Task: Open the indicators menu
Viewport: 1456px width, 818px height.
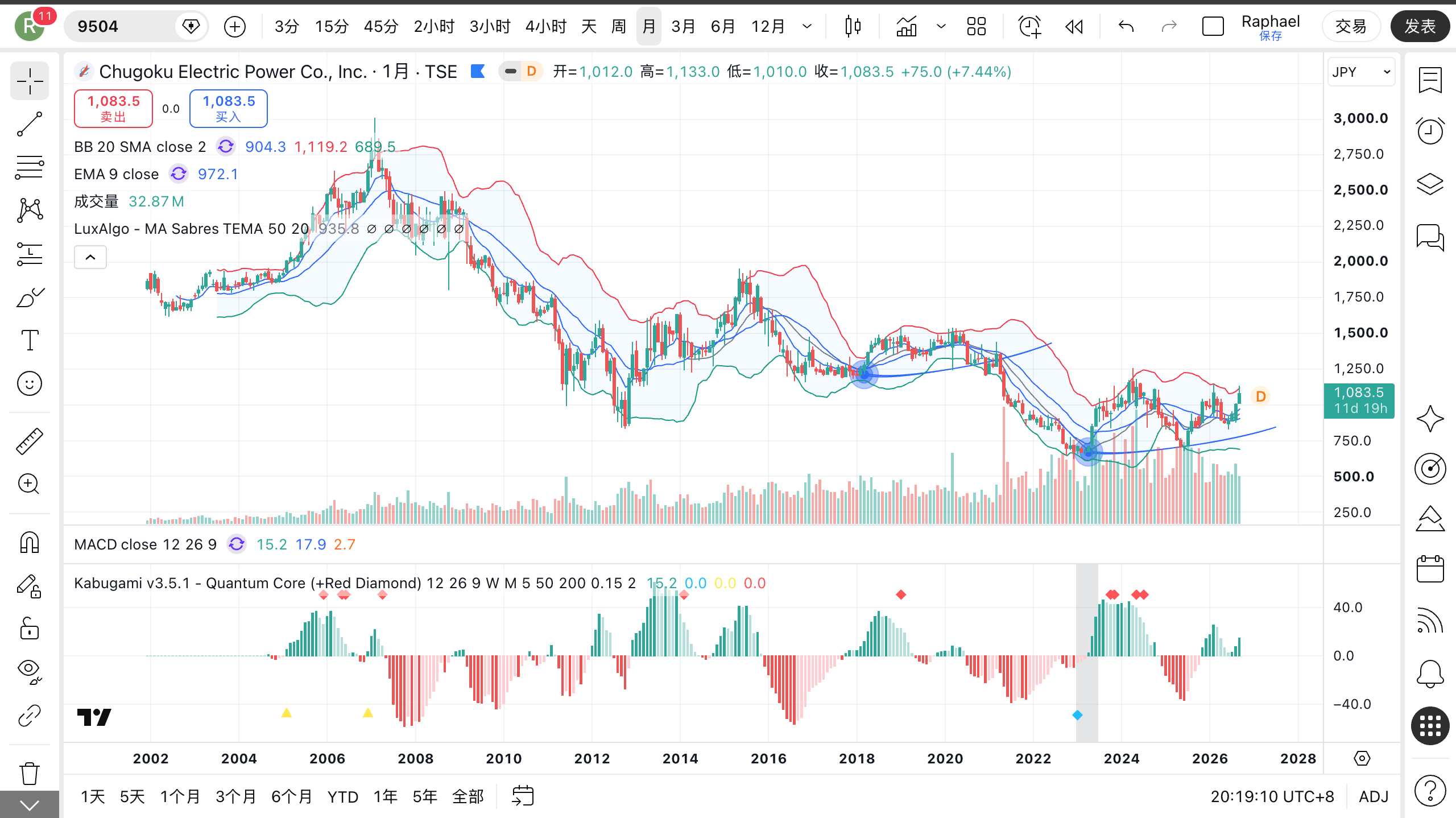Action: coord(907,27)
